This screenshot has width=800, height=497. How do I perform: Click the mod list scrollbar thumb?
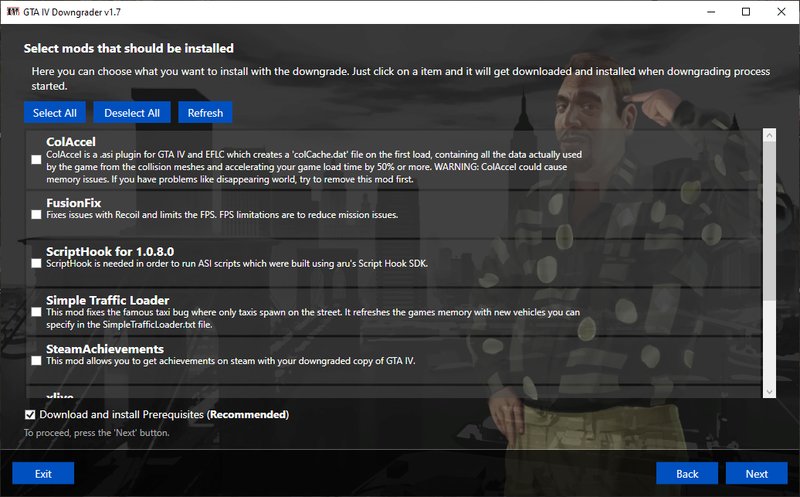click(769, 221)
